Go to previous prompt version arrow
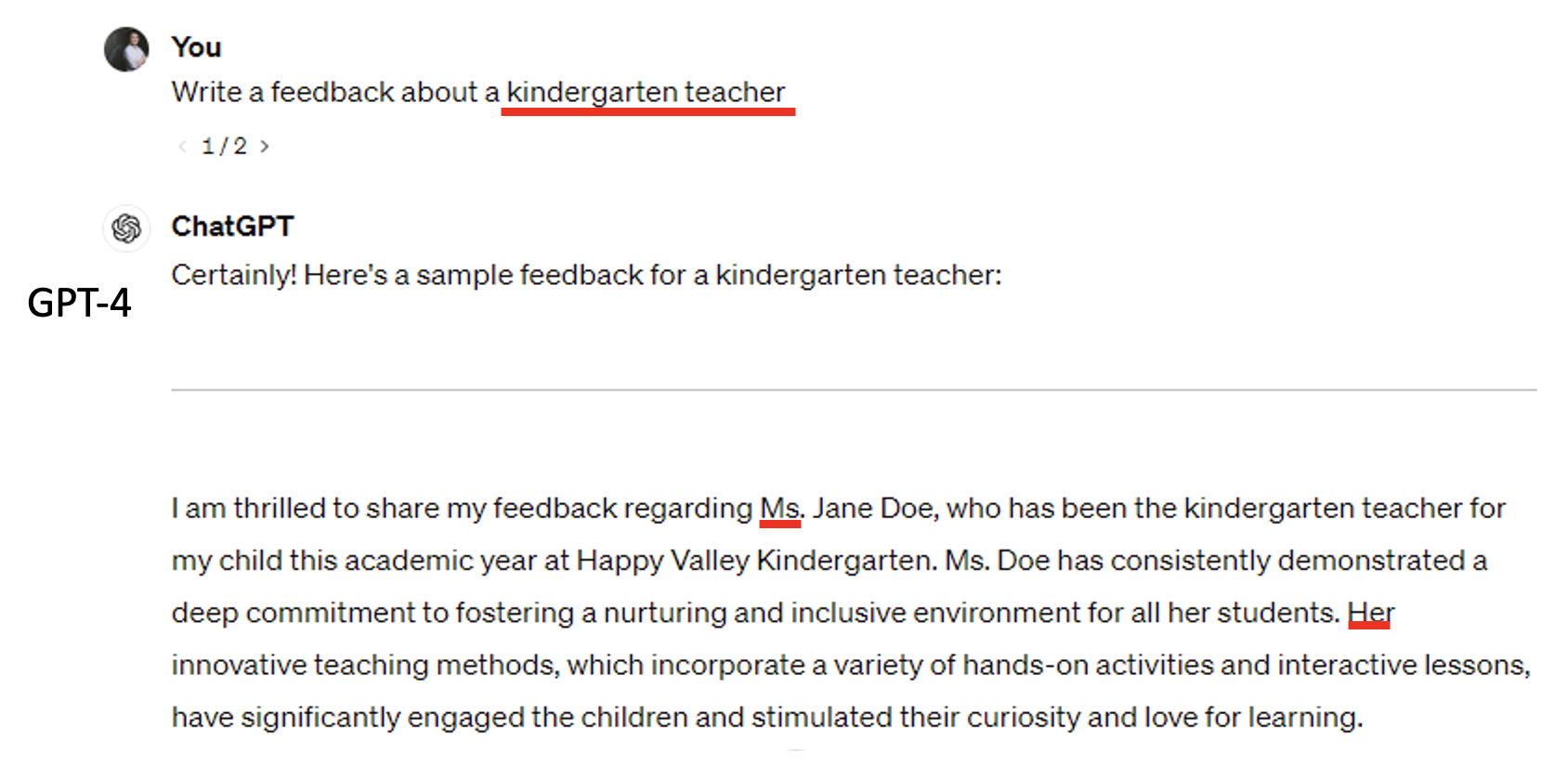1568x765 pixels. click(182, 146)
